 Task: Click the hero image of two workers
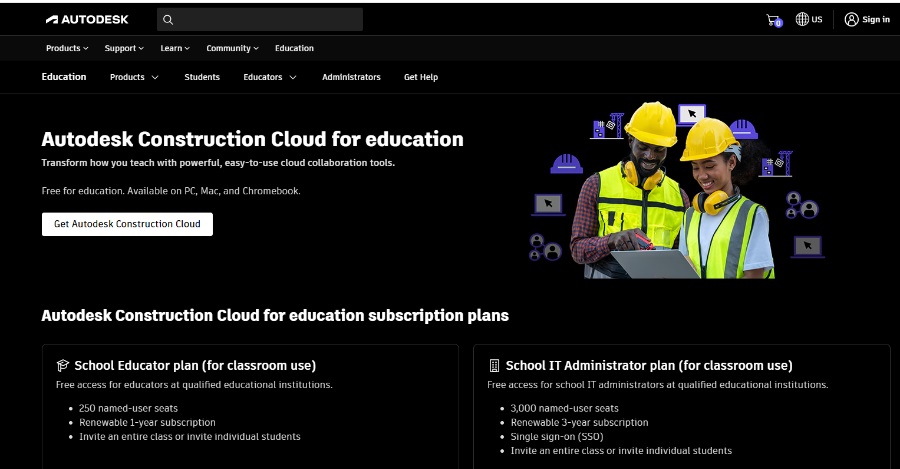(x=676, y=191)
